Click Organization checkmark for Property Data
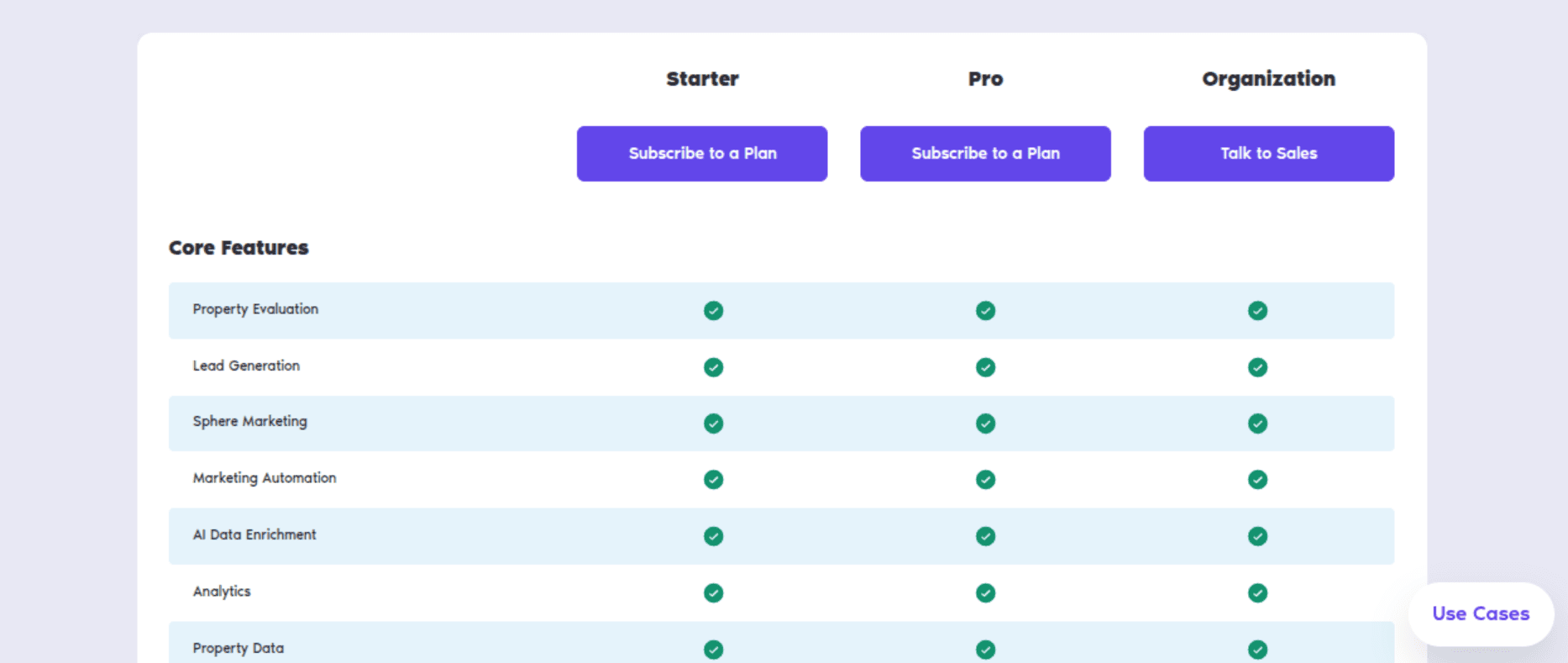Viewport: 1568px width, 663px height. pos(1257,650)
